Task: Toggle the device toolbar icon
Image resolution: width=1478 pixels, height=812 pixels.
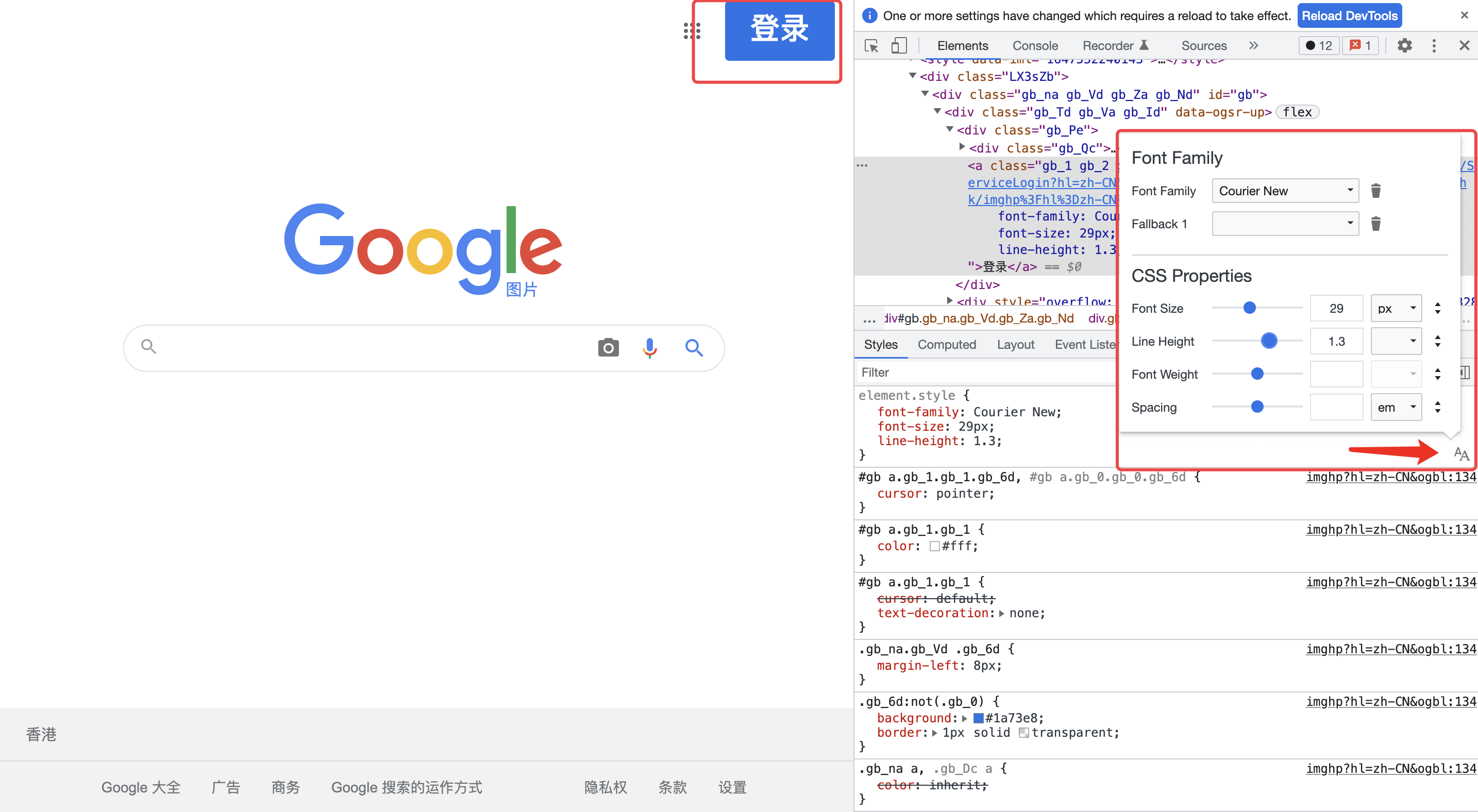Action: point(899,46)
